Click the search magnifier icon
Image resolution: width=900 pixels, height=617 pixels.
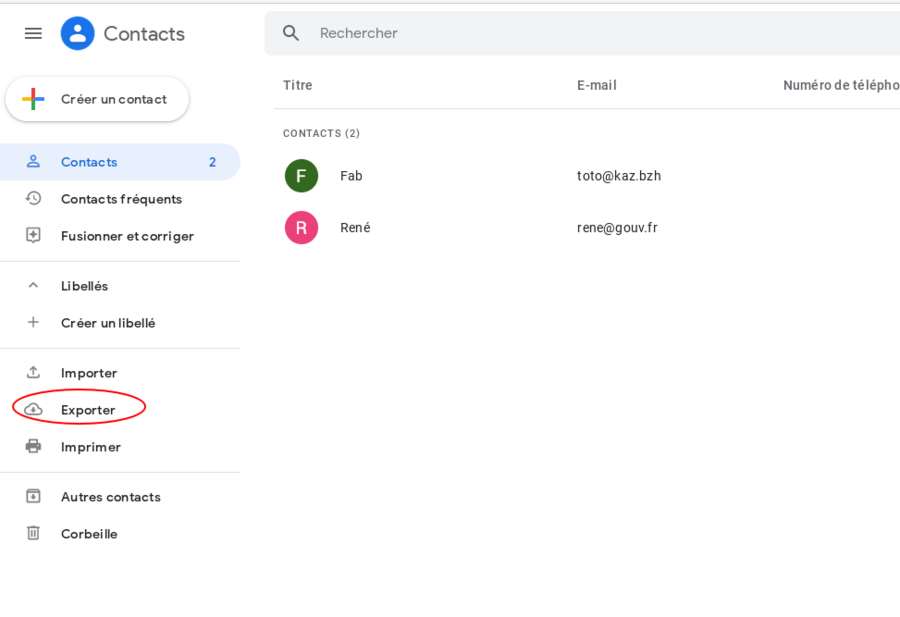pos(291,33)
